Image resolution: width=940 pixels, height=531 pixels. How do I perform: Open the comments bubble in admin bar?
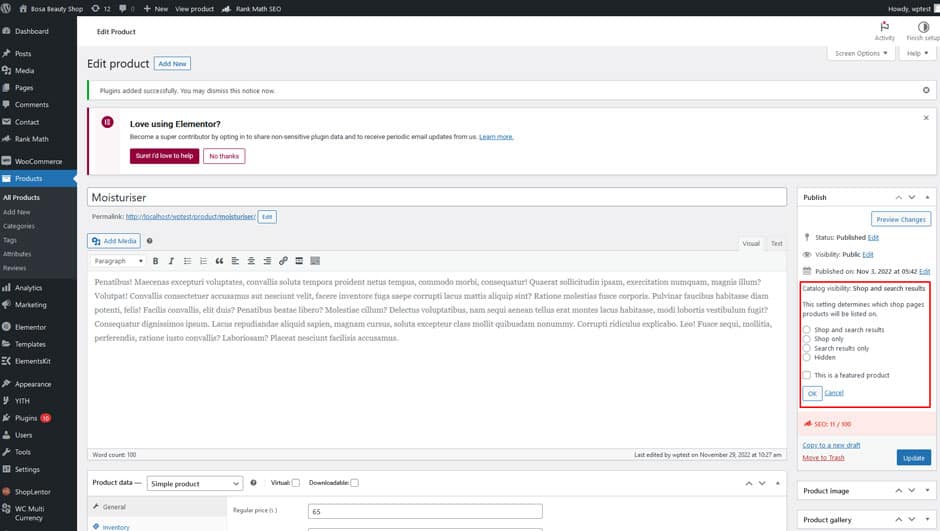click(x=126, y=8)
